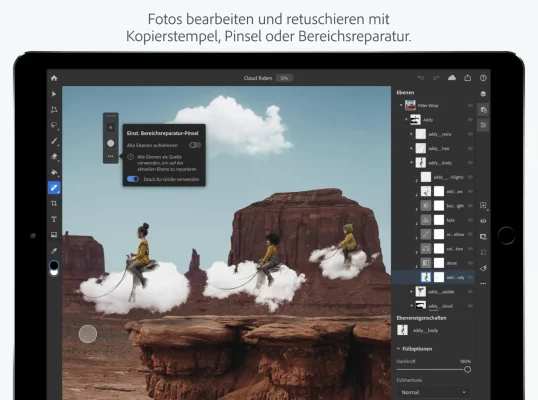The image size is (538, 400).
Task: Disable 'Druck für Größe verwenden' switch
Action: click(133, 179)
